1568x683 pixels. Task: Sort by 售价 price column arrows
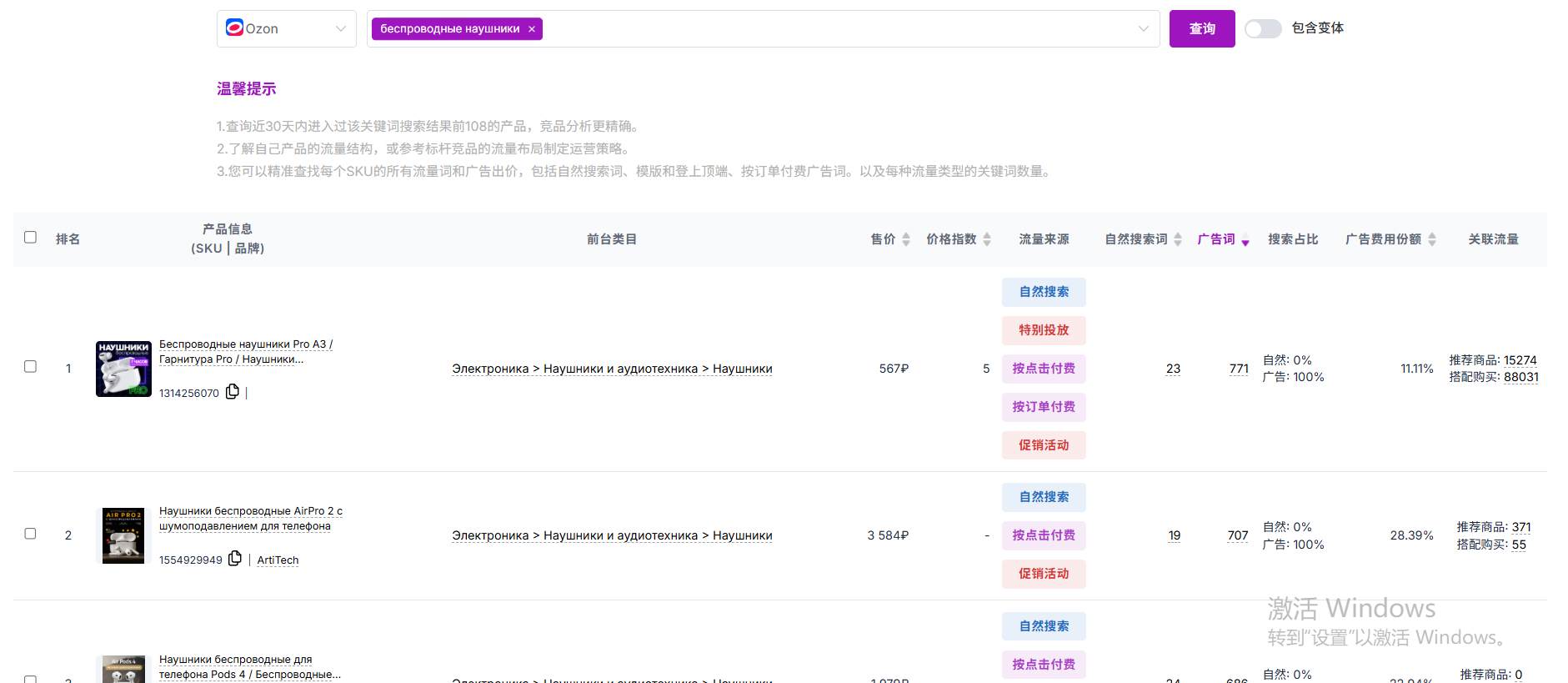(906, 239)
